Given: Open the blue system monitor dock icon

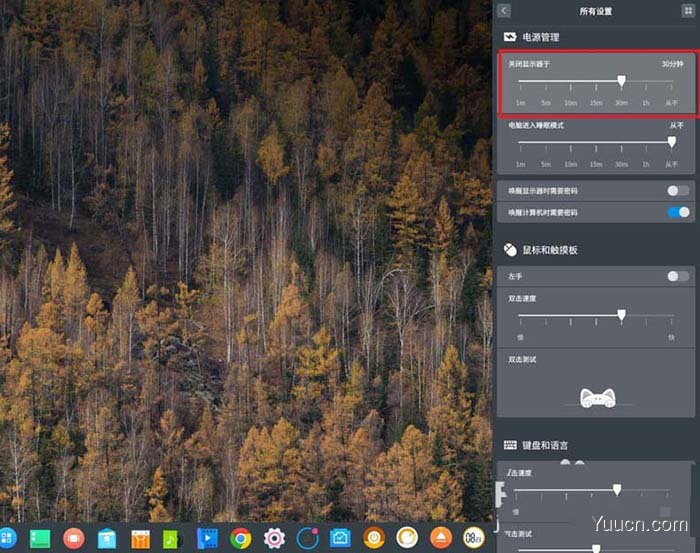Looking at the screenshot, I should 341,538.
